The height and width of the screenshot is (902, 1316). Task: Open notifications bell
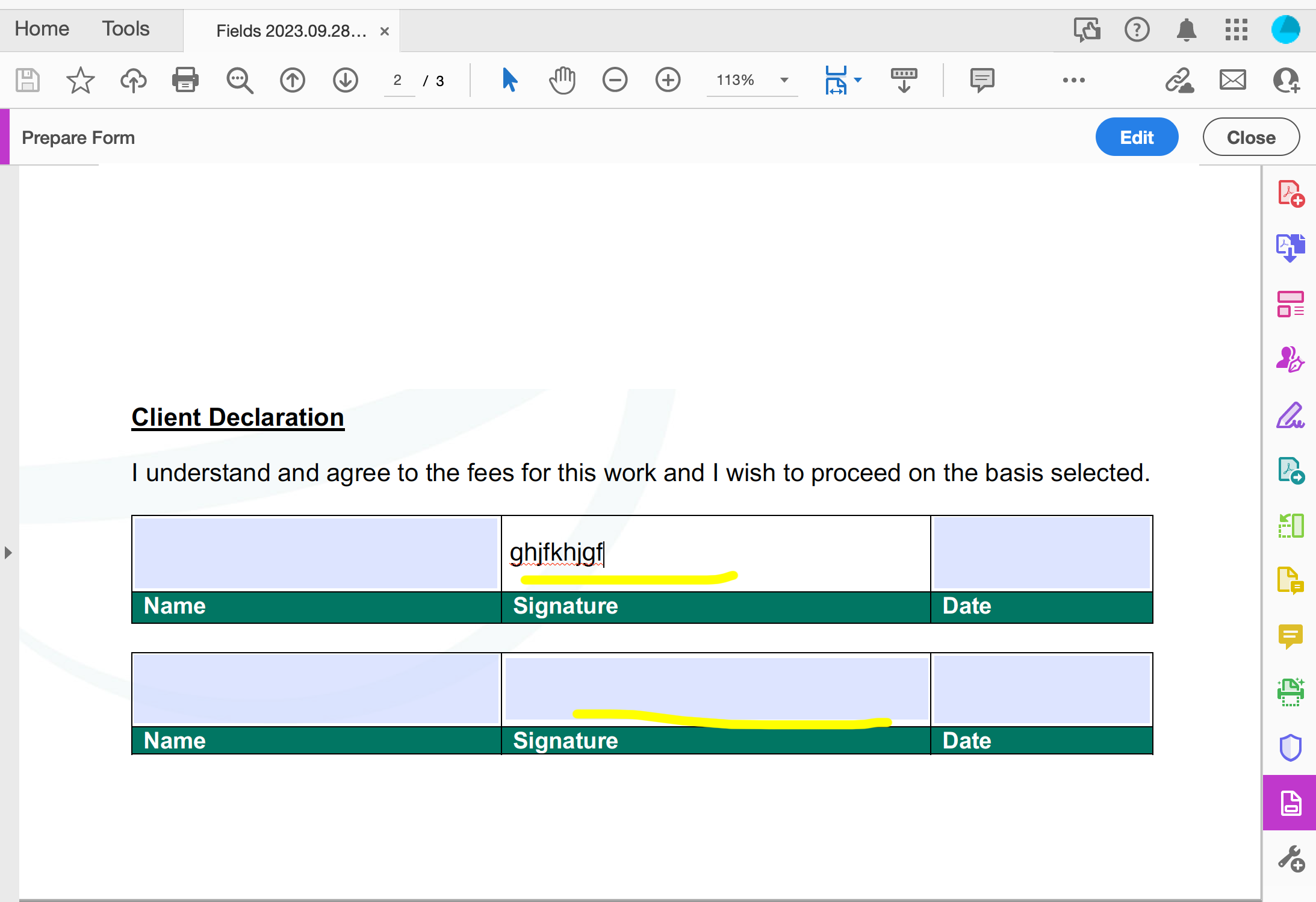pos(1186,30)
